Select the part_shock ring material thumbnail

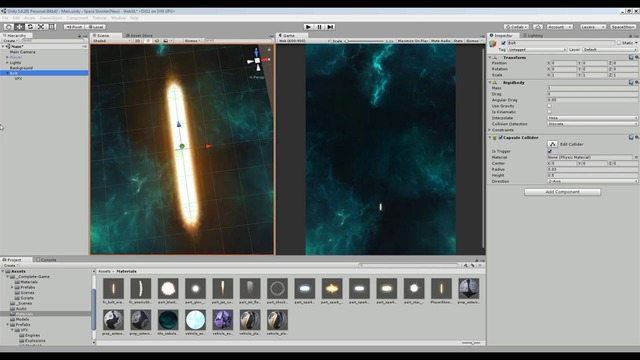[x=277, y=289]
